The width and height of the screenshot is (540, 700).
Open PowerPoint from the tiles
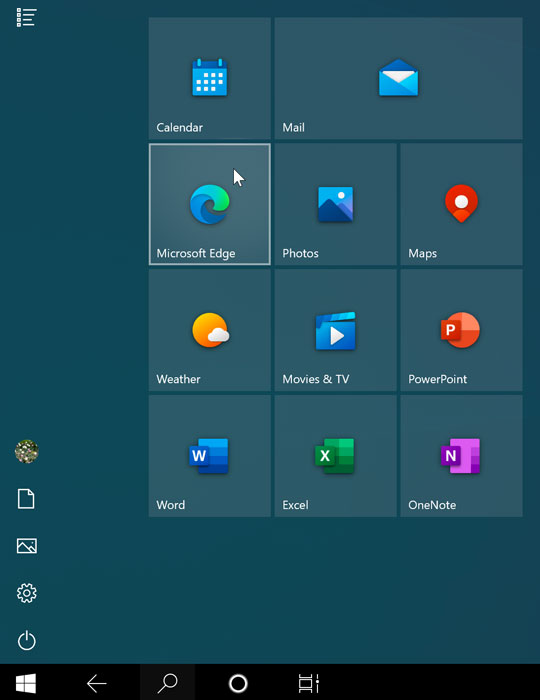[461, 330]
